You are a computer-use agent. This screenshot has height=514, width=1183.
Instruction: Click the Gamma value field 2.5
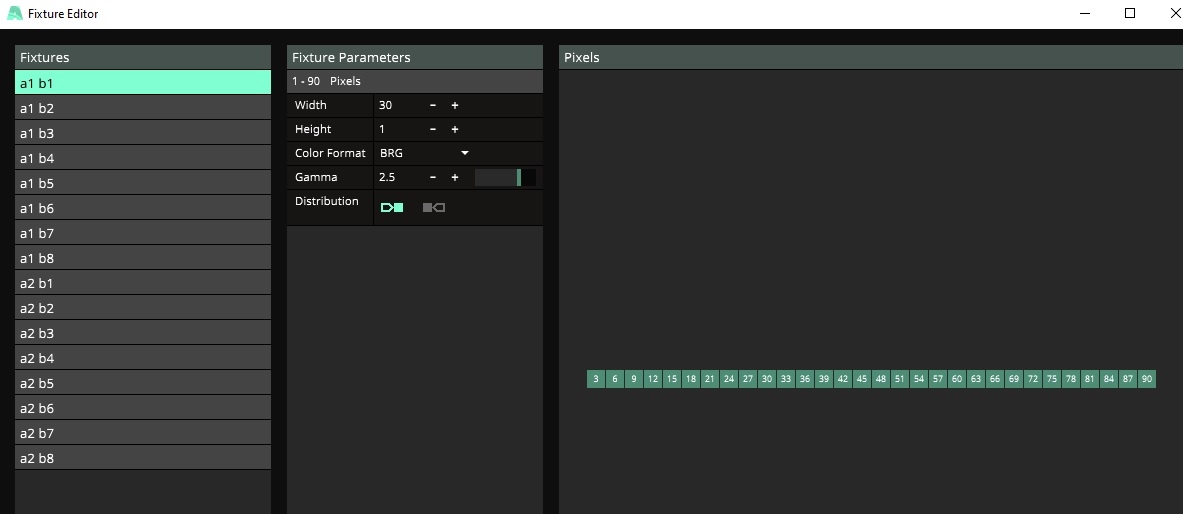coord(398,177)
